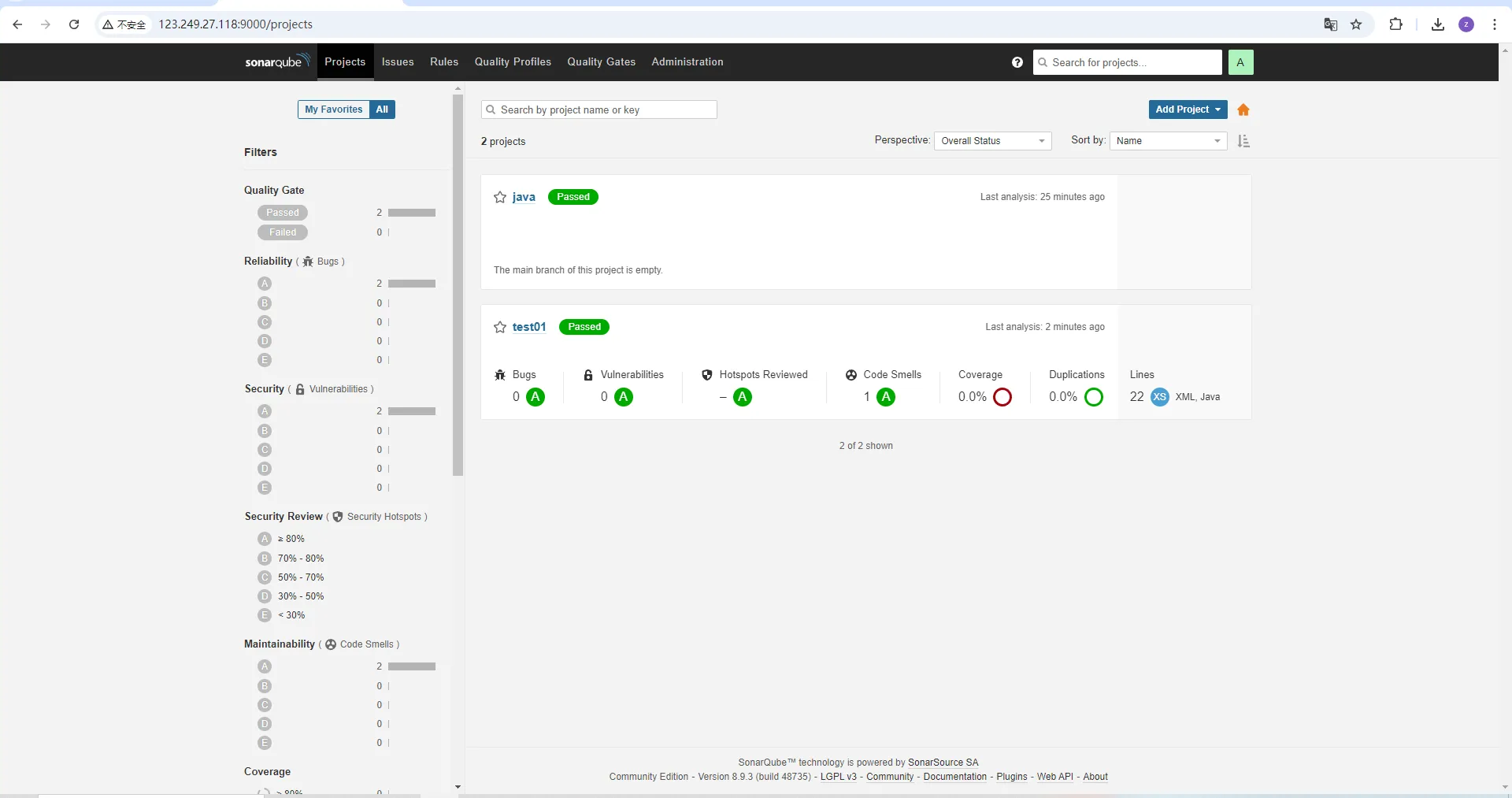Viewport: 1512px width, 798px height.
Task: Open the Documentation footer link
Action: pyautogui.click(x=955, y=777)
